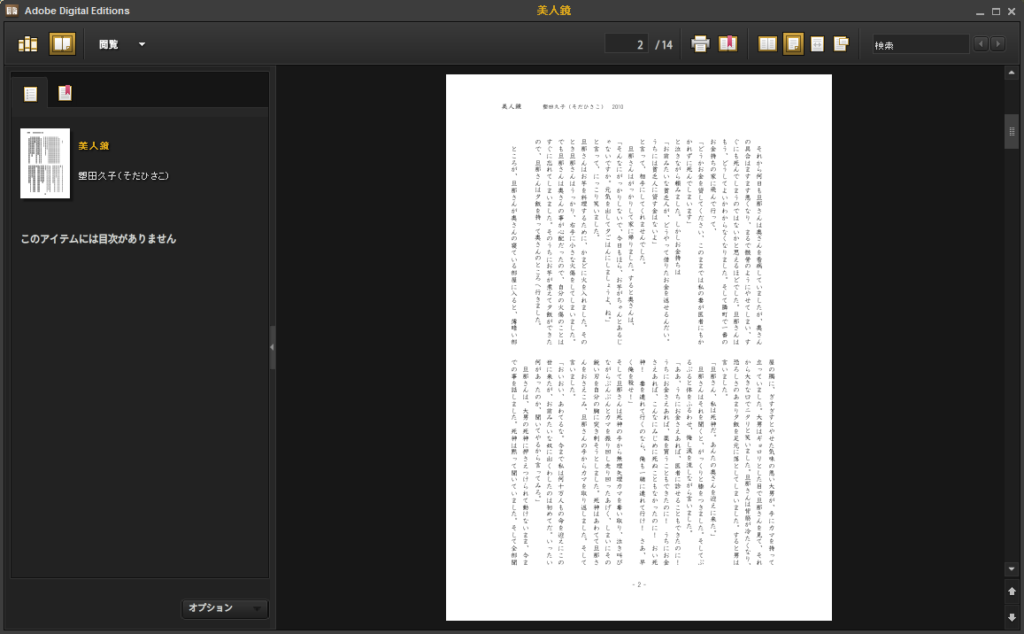Screen dimensions: 1024x634
Task: Open the 閲覧 dropdown menu
Action: tap(122, 44)
